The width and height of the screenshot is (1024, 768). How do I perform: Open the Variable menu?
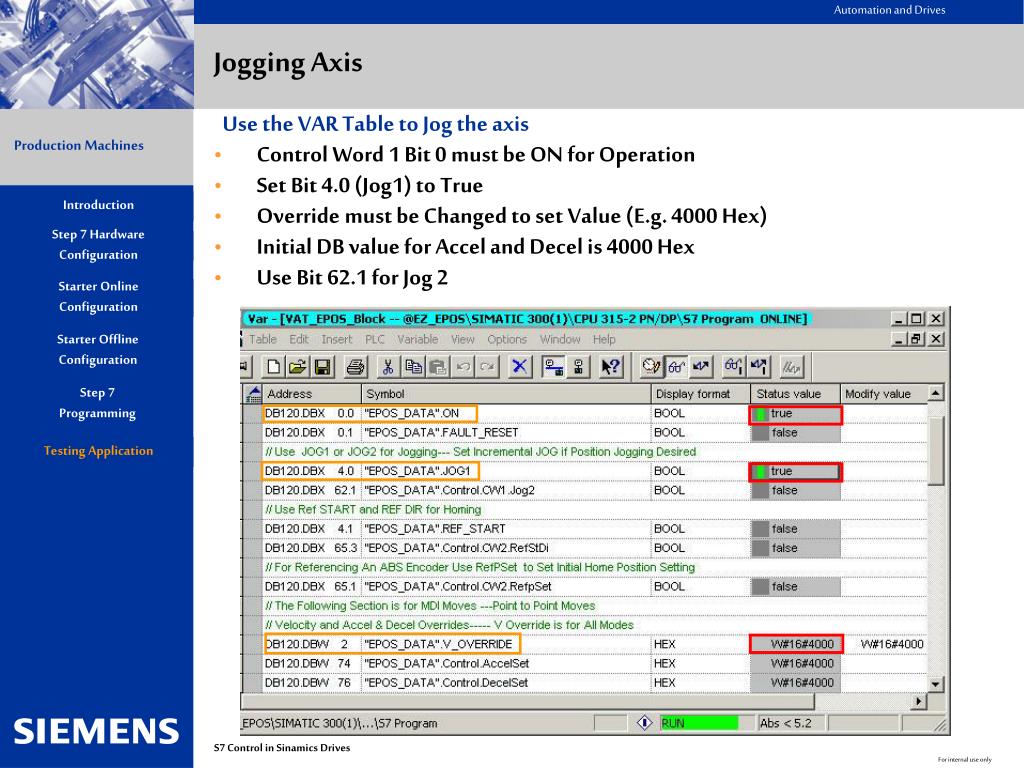click(x=418, y=340)
